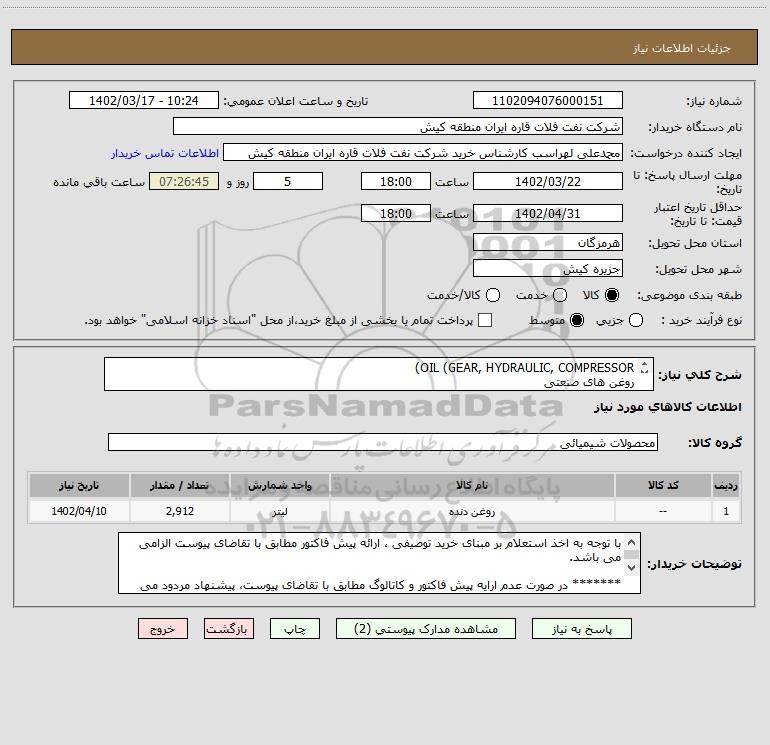Click the goods group field 'محصولات شیمیائی'
Image resolution: width=770 pixels, height=745 pixels.
(x=383, y=442)
